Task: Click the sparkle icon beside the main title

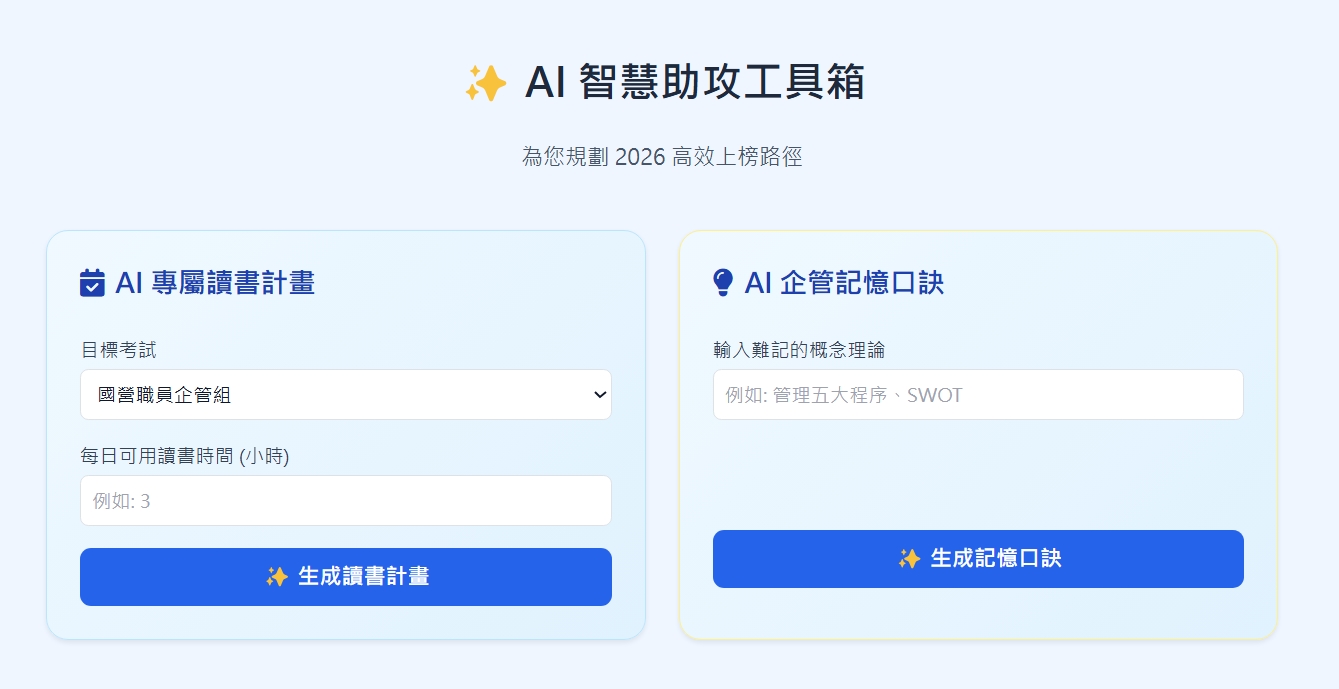Action: 486,84
